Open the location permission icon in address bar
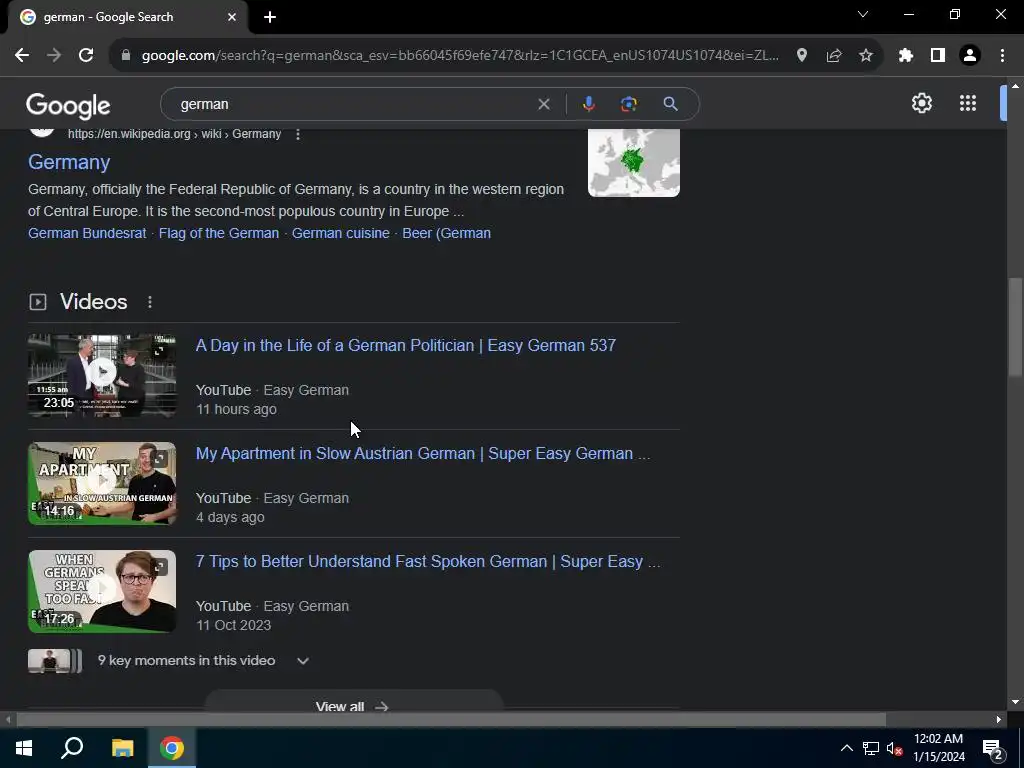This screenshot has height=768, width=1024. tap(801, 56)
